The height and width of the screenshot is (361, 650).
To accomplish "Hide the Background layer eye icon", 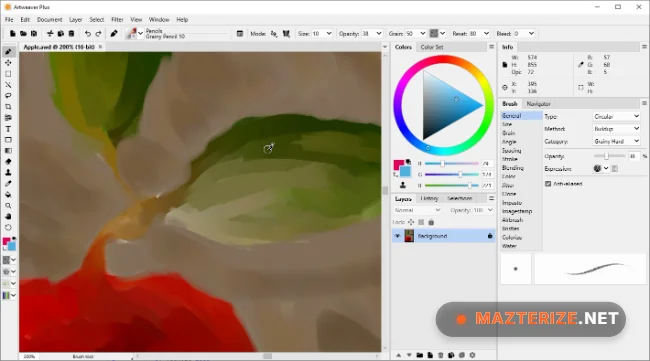I will [398, 236].
